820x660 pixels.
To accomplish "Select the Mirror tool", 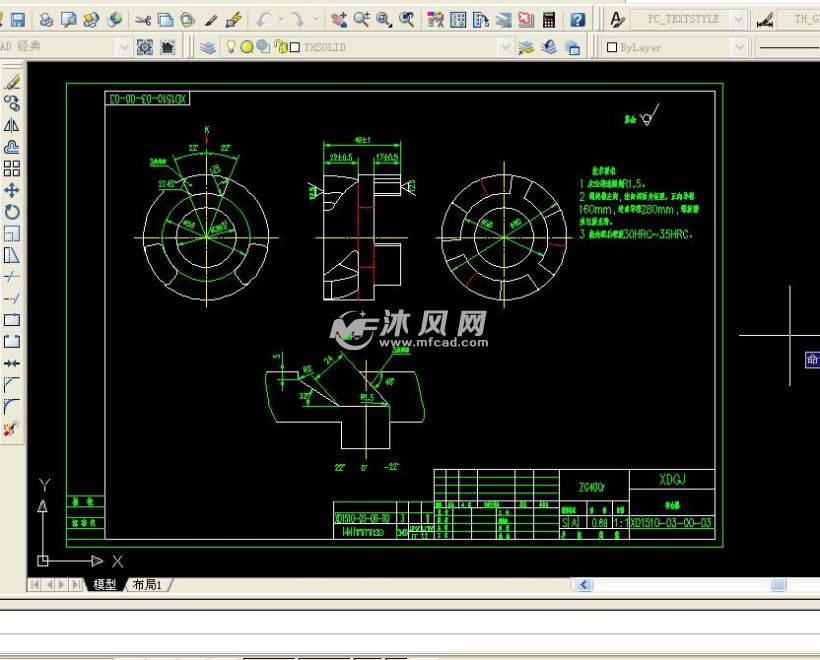I will [12, 125].
